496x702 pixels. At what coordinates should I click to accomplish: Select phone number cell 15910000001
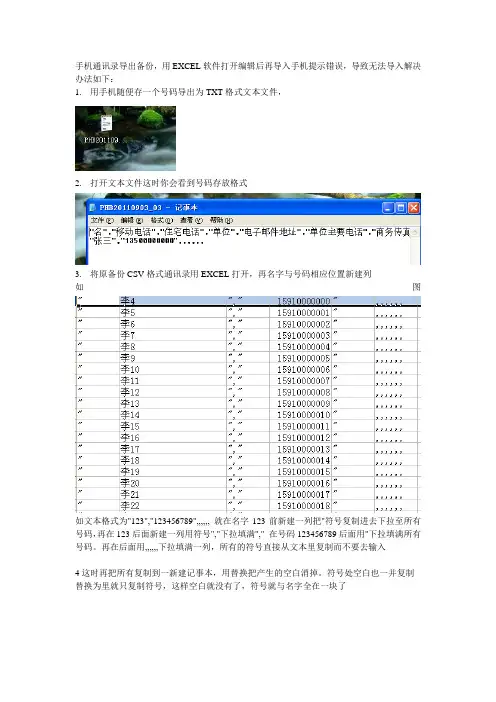(300, 312)
